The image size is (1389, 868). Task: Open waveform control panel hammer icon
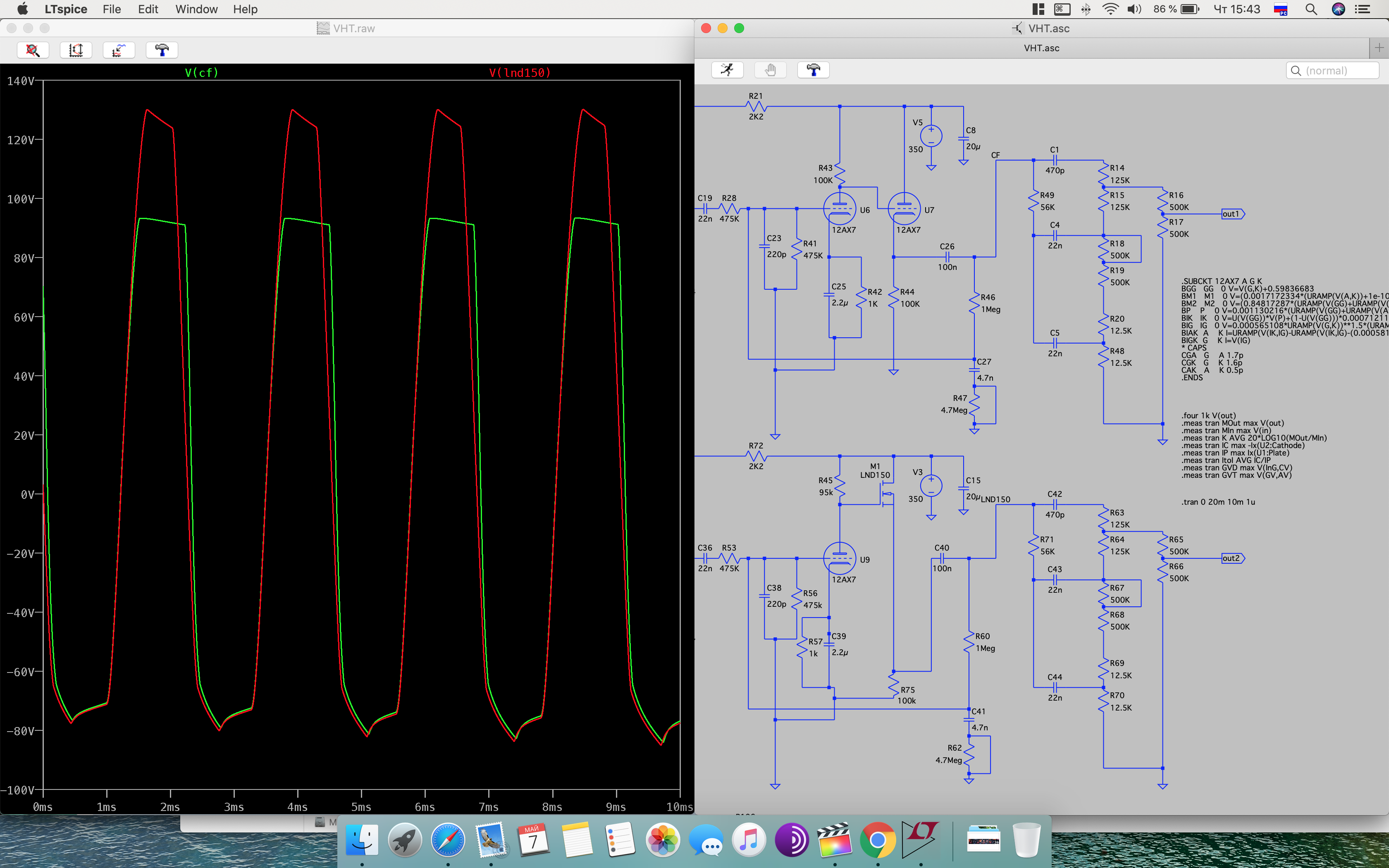click(162, 50)
